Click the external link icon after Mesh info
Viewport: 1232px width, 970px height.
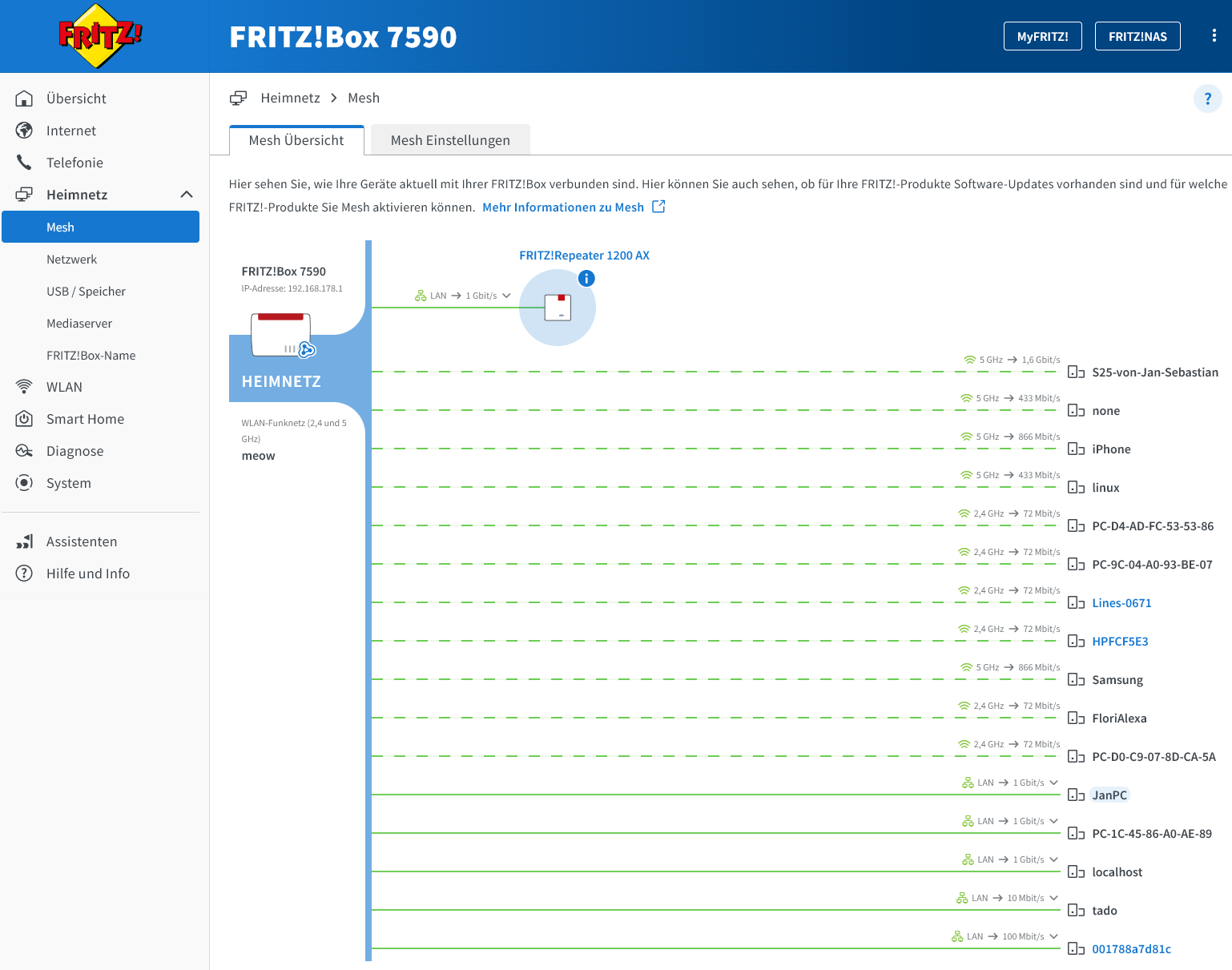pos(658,207)
